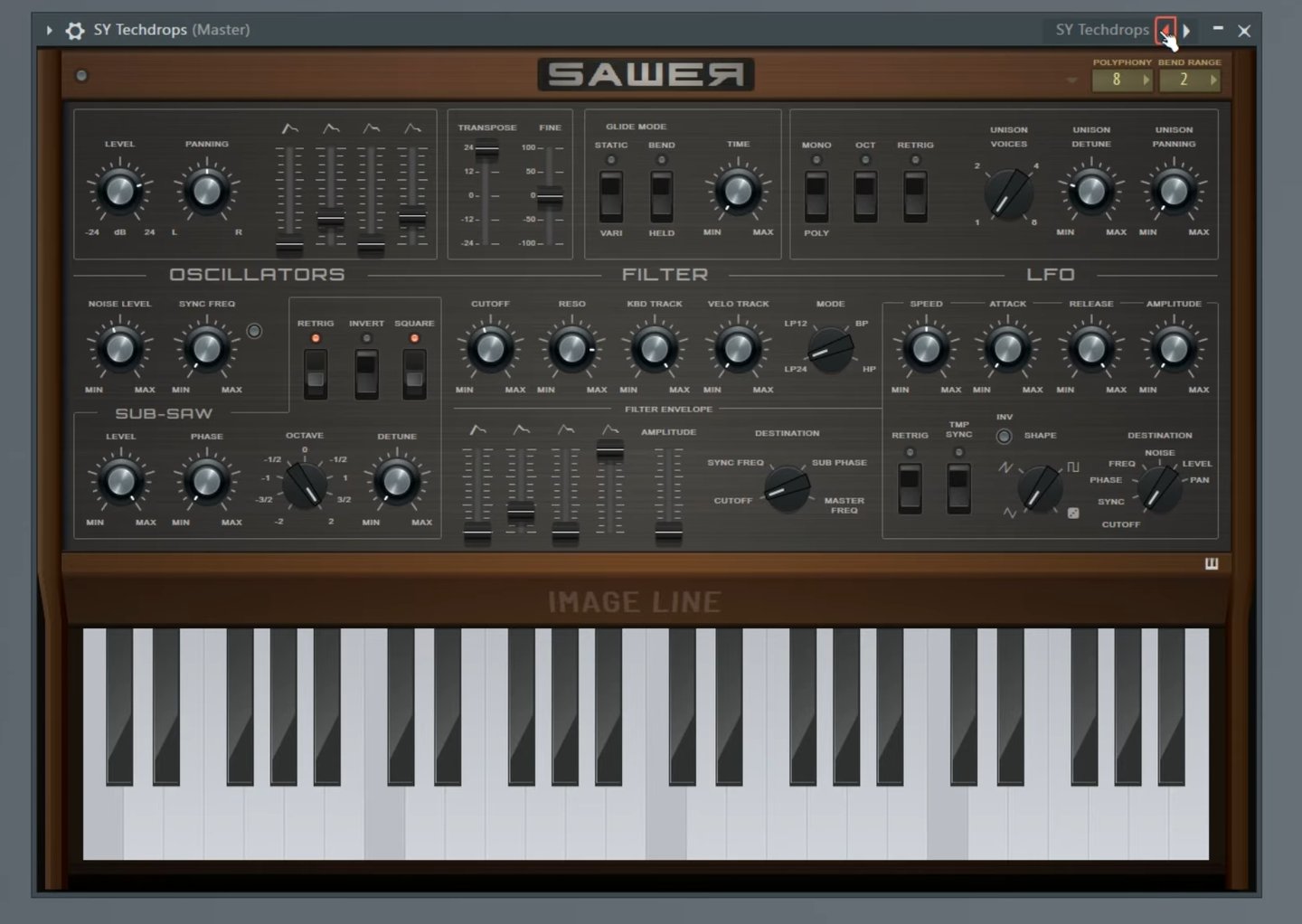Image resolution: width=1302 pixels, height=924 pixels.
Task: Click the LFO Amplitude knob
Action: click(1174, 349)
